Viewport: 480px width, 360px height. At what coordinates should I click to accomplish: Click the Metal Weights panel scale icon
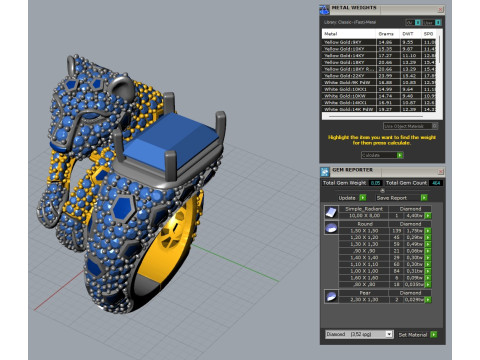click(x=324, y=10)
